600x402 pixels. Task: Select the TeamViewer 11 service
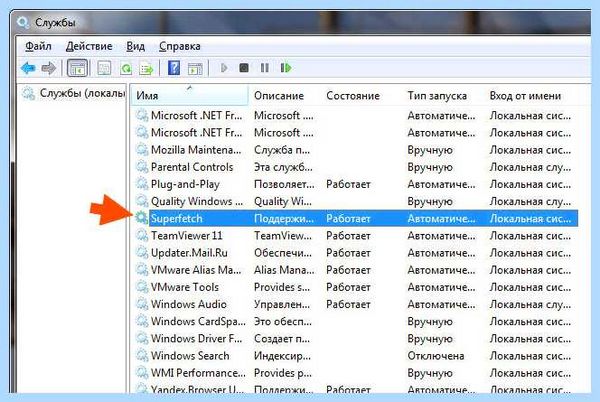pyautogui.click(x=186, y=236)
